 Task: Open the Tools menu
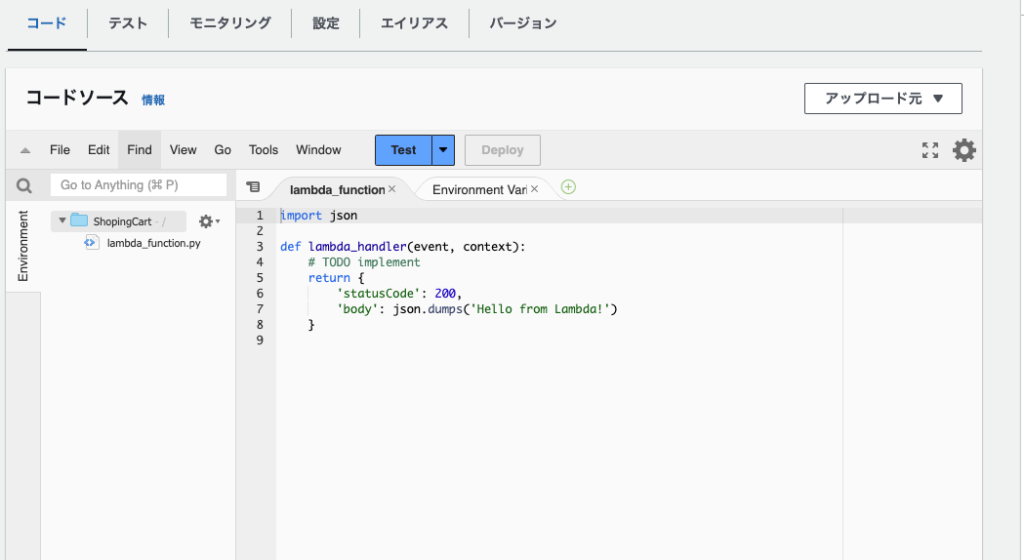[x=263, y=150]
